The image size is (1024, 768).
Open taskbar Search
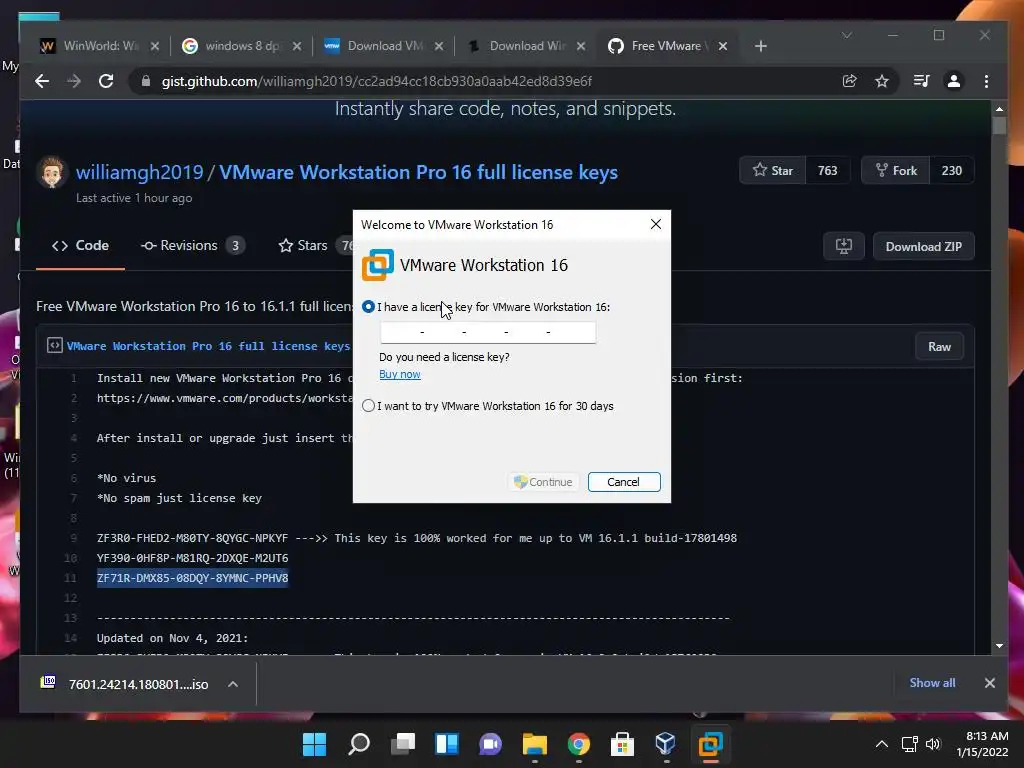click(x=359, y=744)
